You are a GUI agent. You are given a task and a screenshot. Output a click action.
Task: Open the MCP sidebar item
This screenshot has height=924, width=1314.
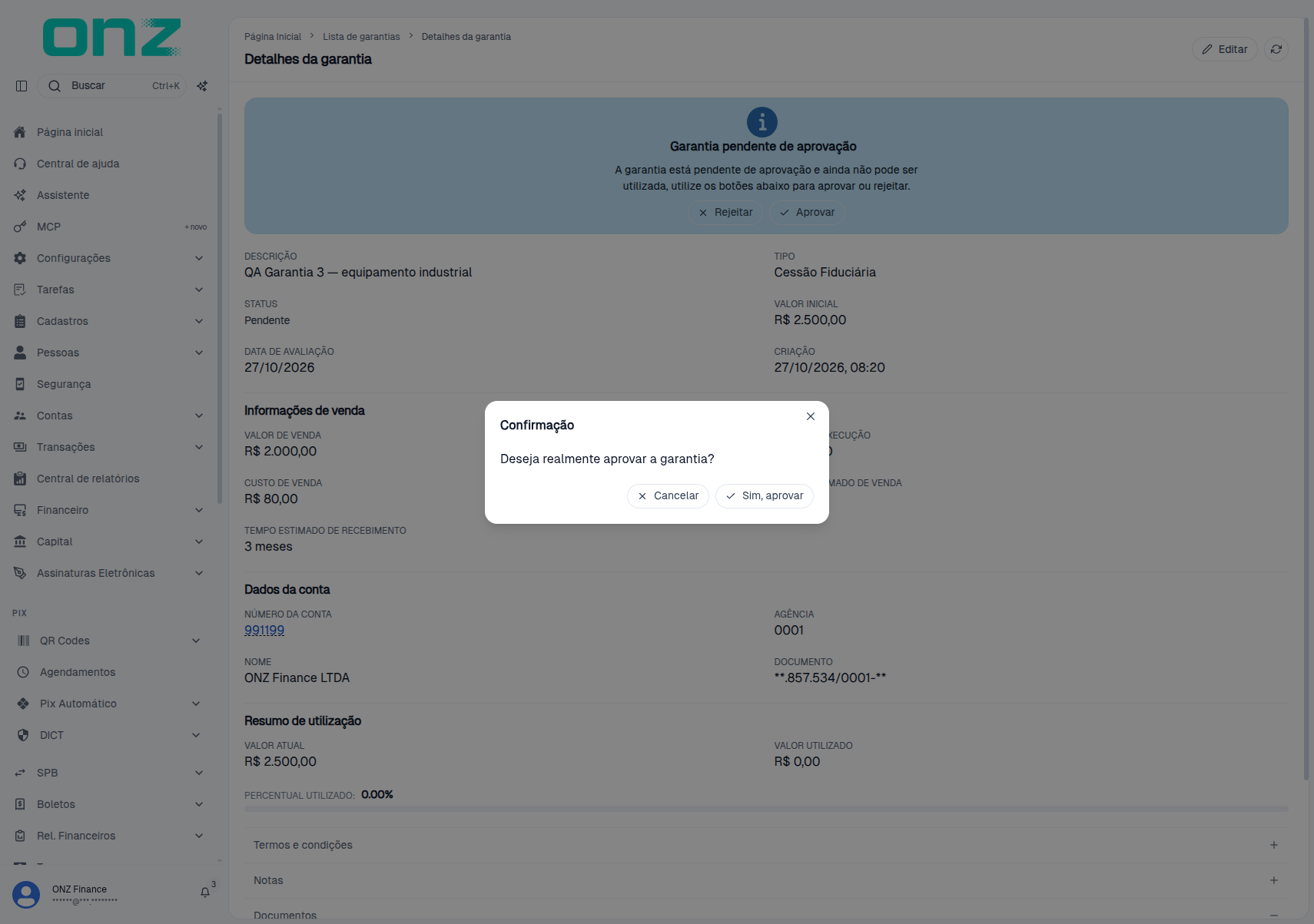point(110,227)
